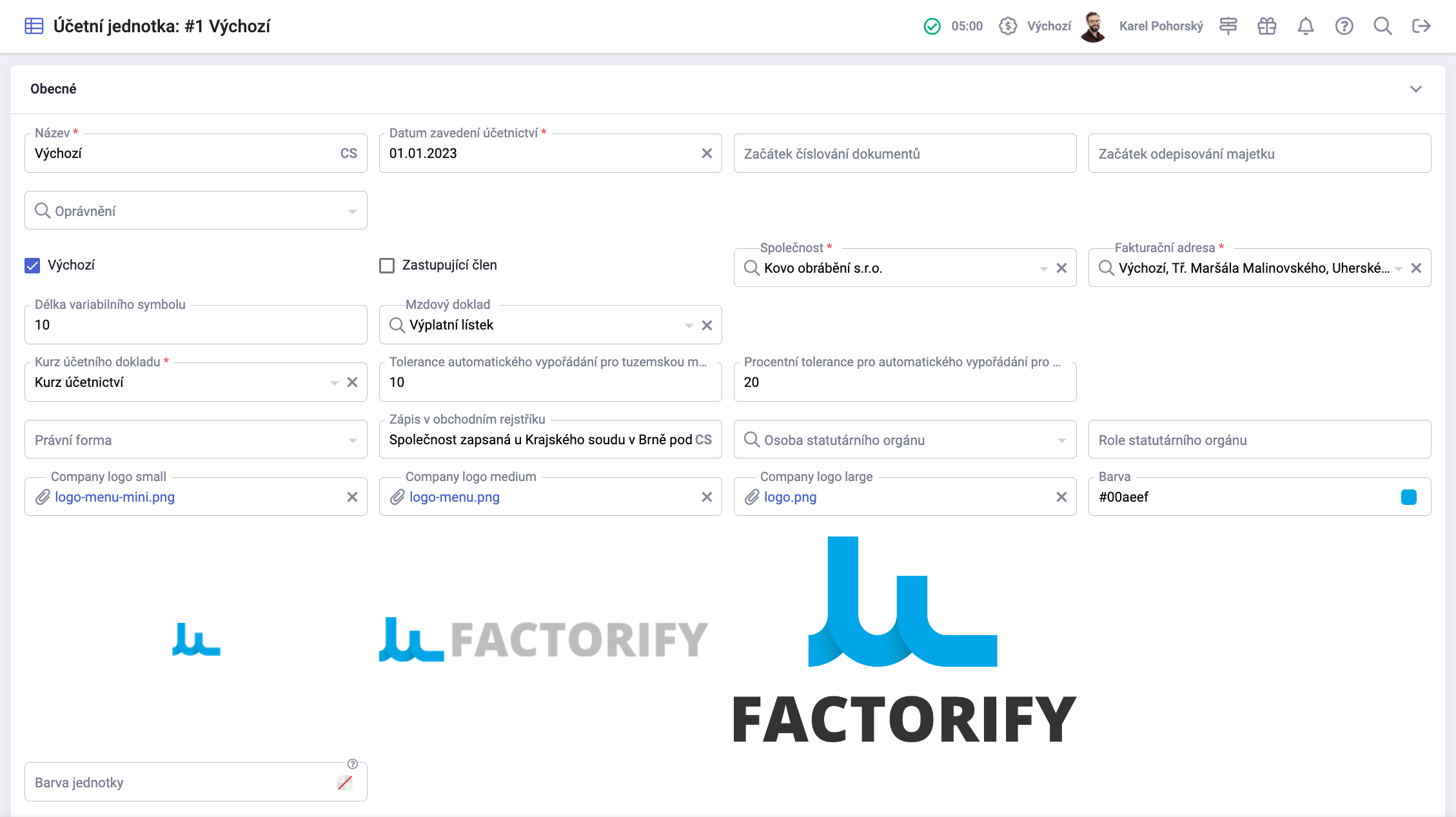Open the Oprávnění dropdown
Image resolution: width=1456 pixels, height=817 pixels.
196,211
